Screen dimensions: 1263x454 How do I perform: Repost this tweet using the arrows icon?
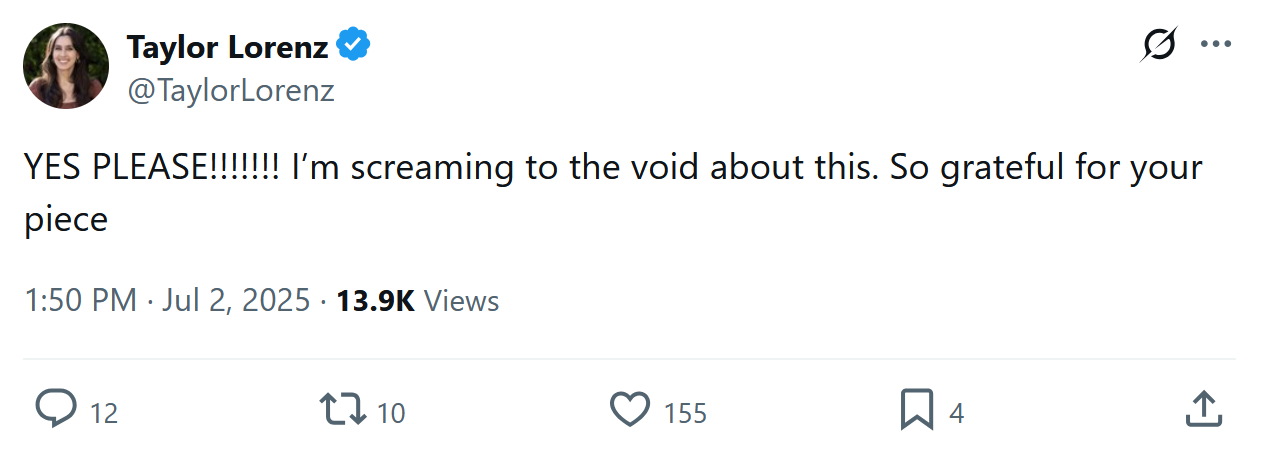pyautogui.click(x=343, y=410)
